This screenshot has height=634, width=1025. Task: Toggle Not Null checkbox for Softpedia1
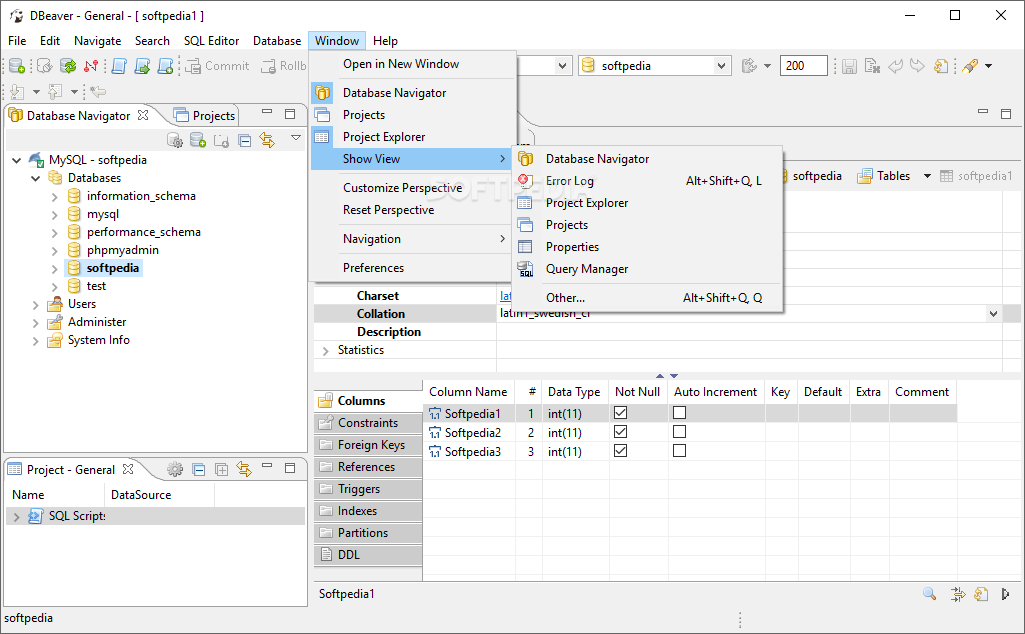pyautogui.click(x=620, y=412)
